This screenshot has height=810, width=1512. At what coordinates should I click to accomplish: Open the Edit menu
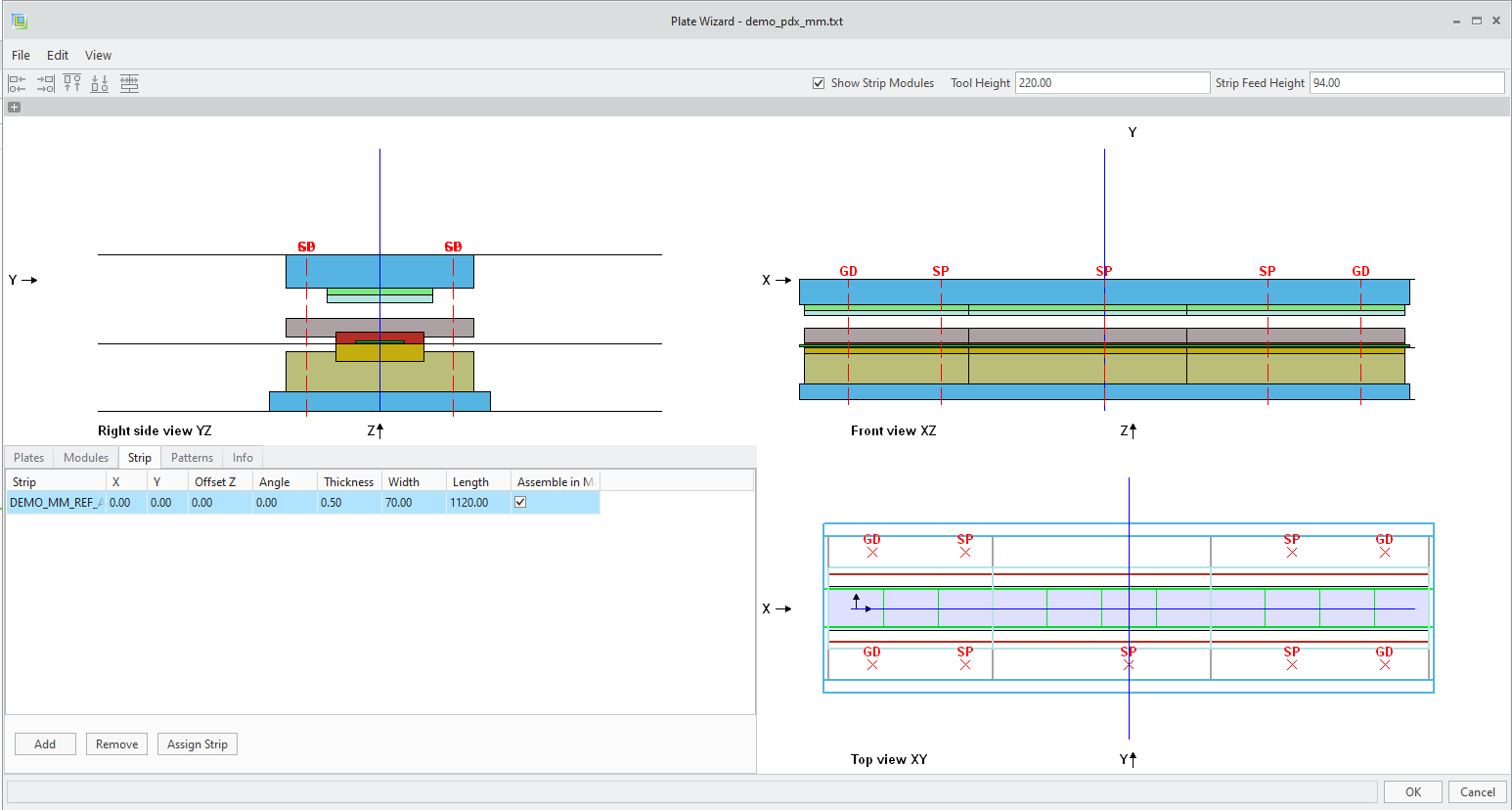(58, 56)
